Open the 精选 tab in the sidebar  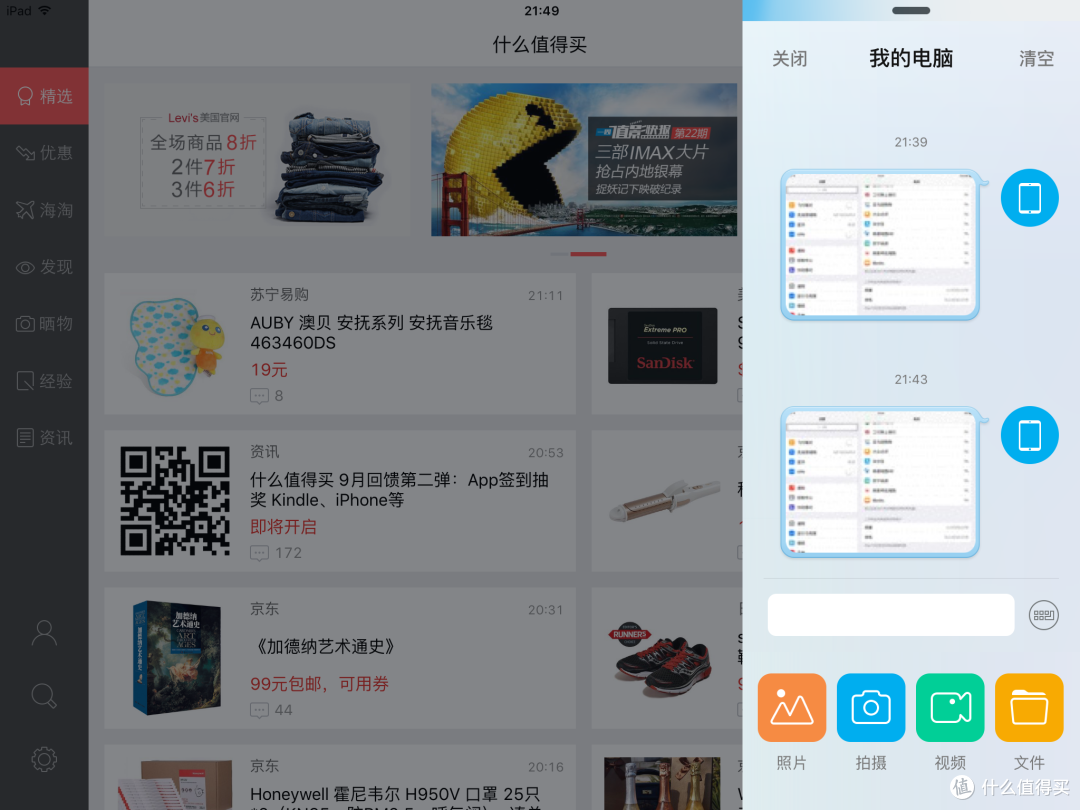coord(44,96)
